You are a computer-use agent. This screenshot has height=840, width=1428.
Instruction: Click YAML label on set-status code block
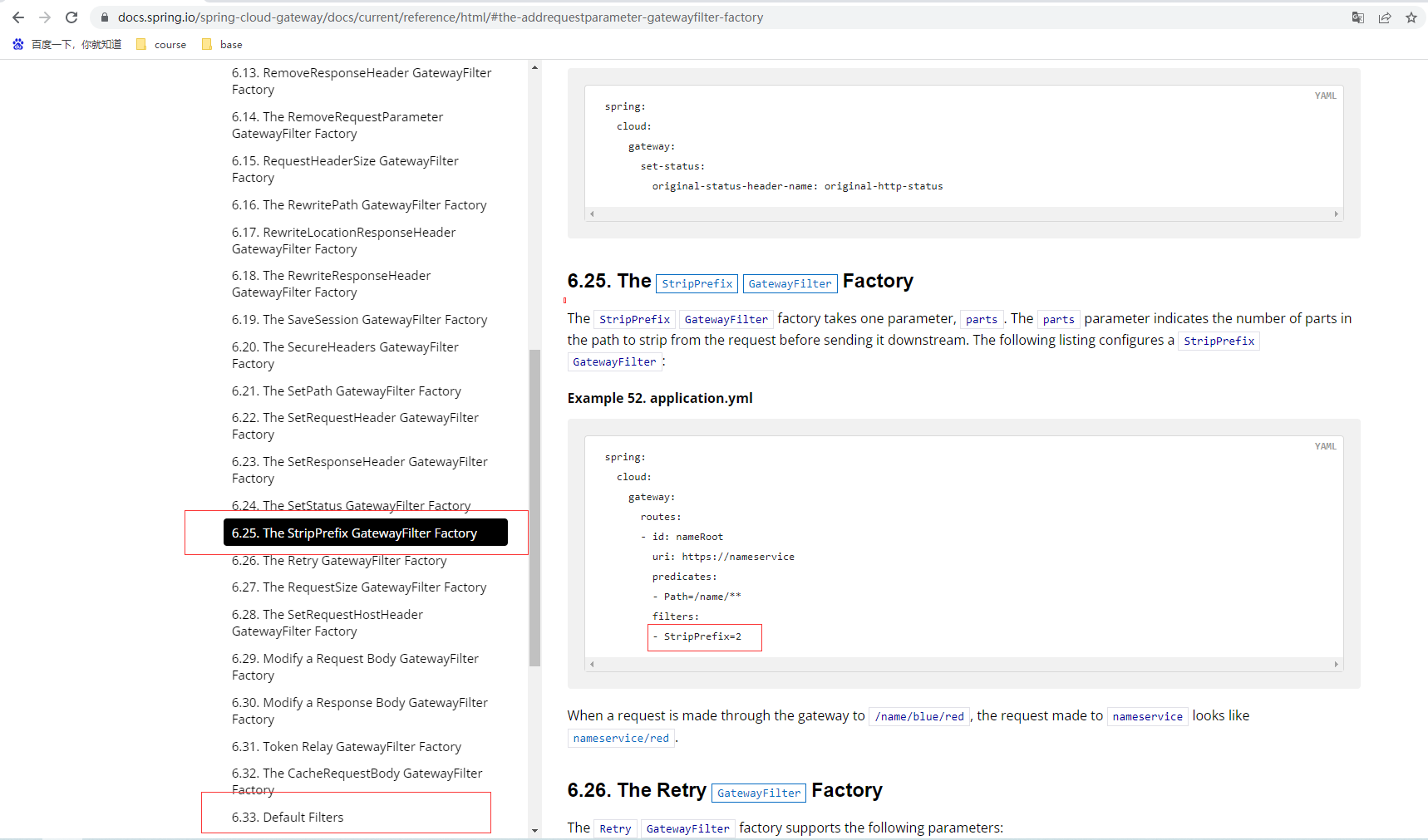pyautogui.click(x=1325, y=96)
